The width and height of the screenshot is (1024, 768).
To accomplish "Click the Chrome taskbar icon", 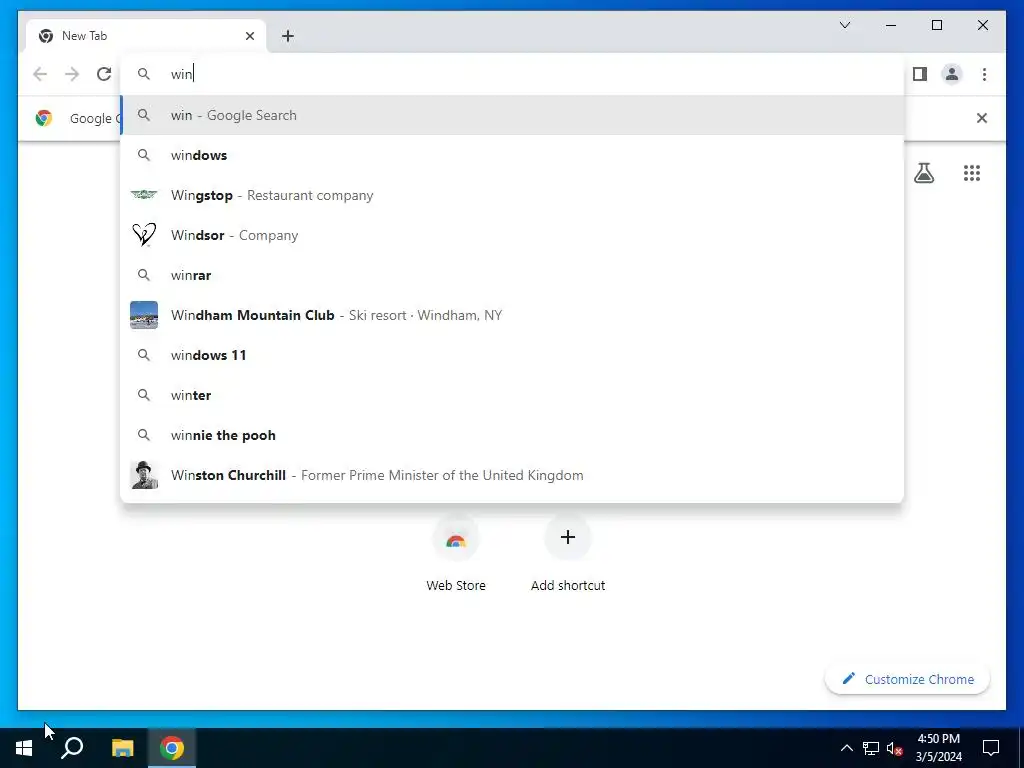I will click(172, 748).
